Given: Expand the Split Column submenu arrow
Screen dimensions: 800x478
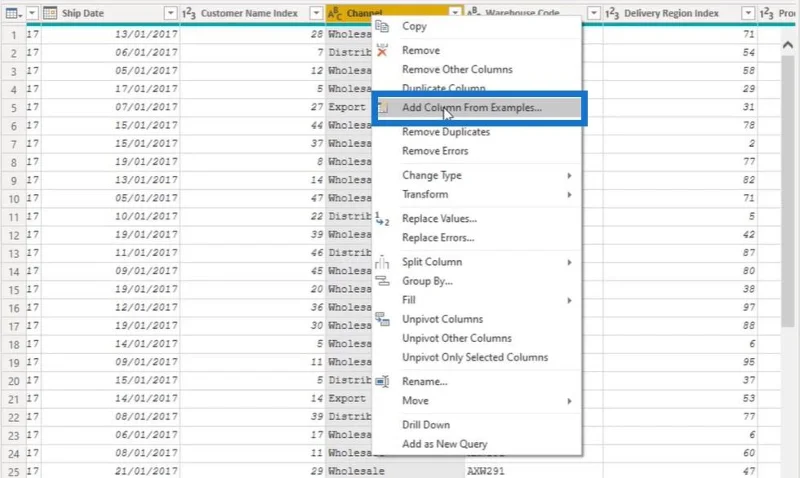Looking at the screenshot, I should (x=569, y=262).
